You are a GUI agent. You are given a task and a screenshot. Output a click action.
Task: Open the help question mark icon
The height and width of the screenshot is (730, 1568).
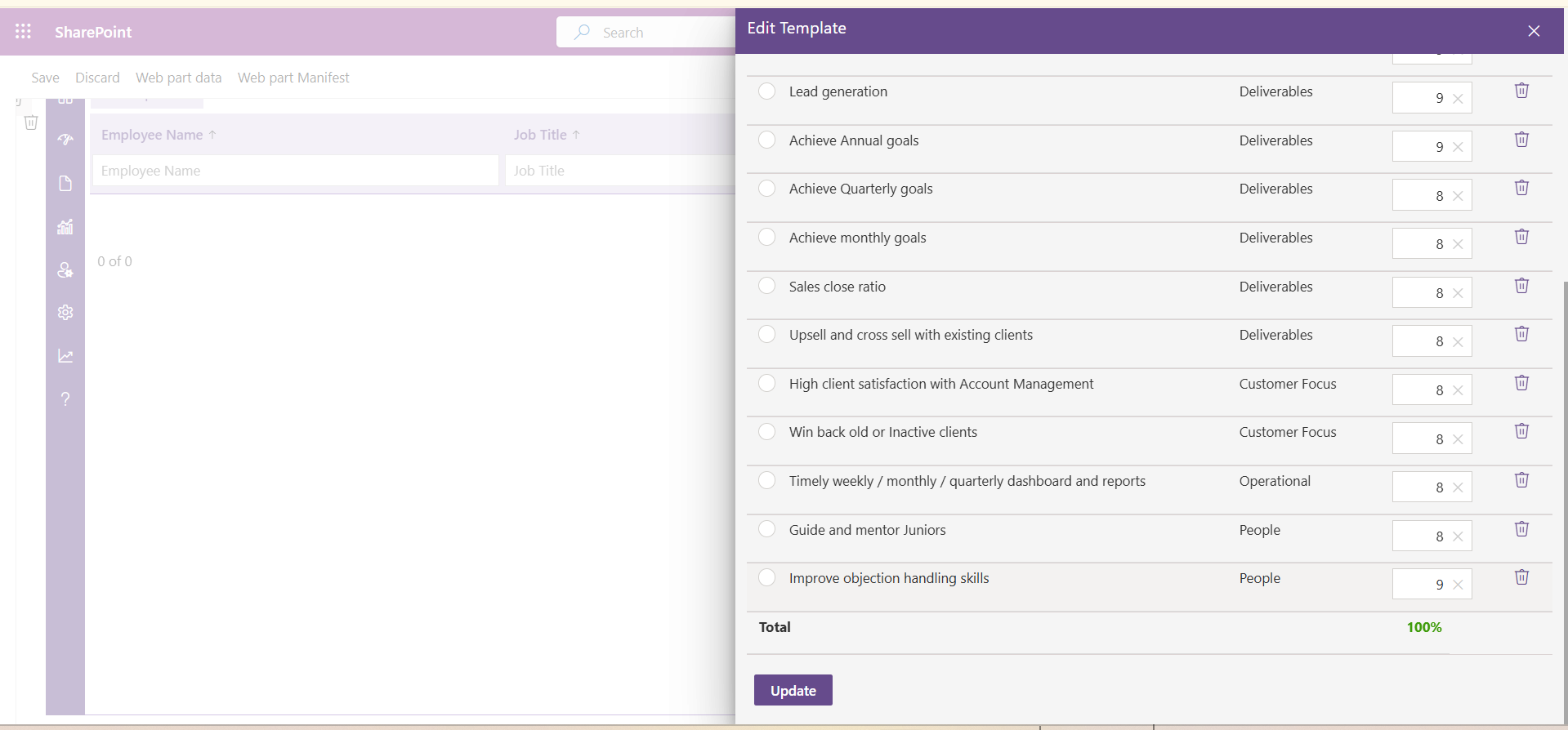coord(65,399)
